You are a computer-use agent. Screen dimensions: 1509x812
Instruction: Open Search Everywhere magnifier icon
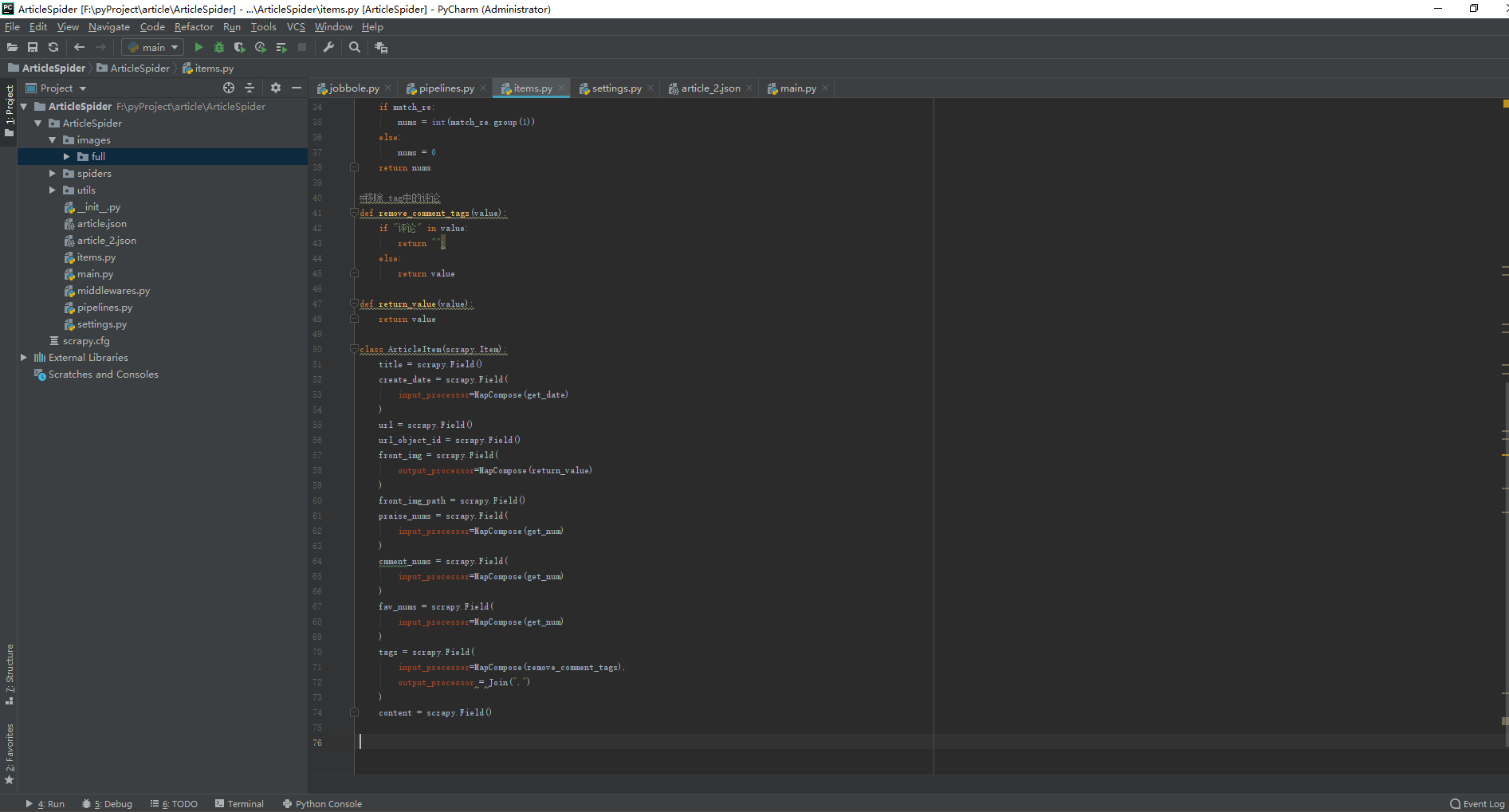pos(355,48)
